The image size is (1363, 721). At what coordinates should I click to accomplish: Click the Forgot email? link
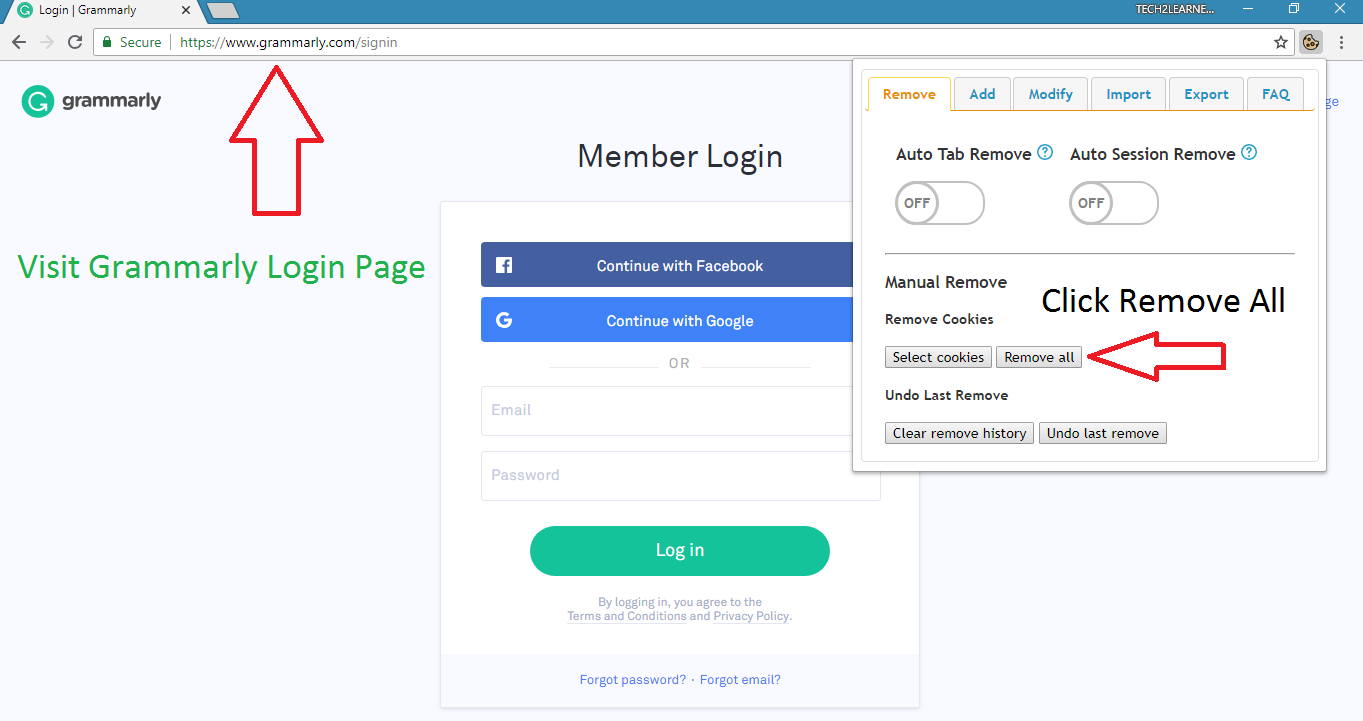[x=740, y=680]
